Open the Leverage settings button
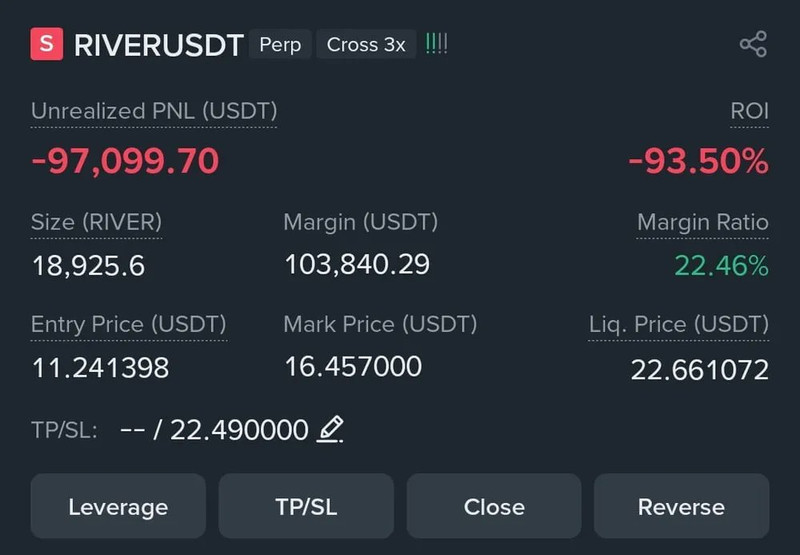This screenshot has height=555, width=800. click(x=118, y=506)
